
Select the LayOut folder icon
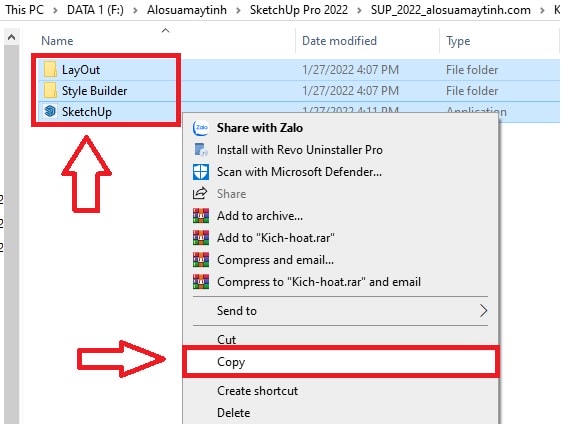50,69
